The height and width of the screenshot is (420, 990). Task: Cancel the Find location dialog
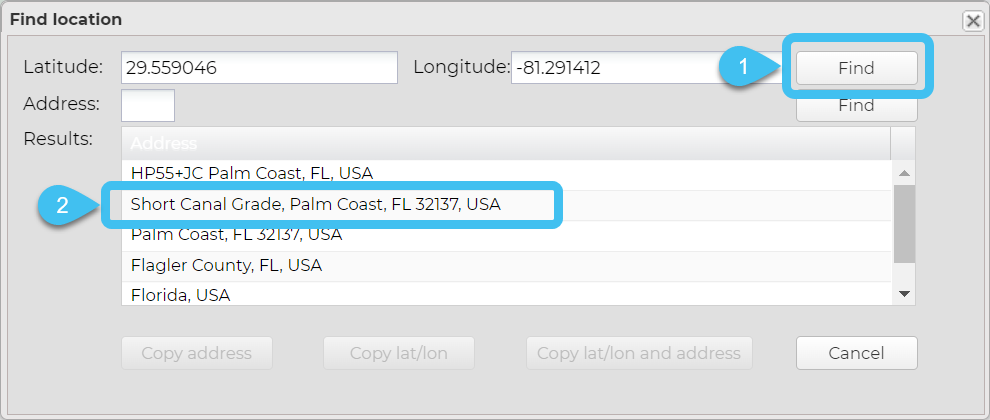point(856,353)
